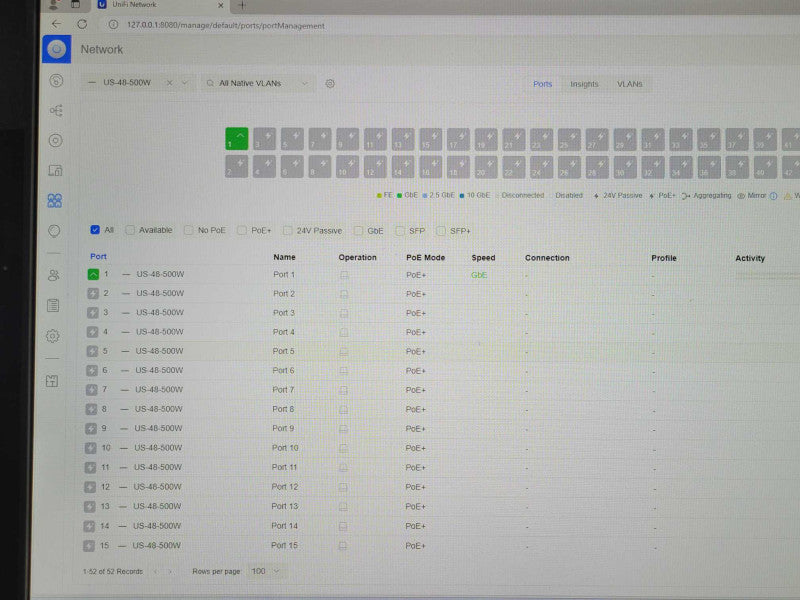Click the browser address bar URL
The height and width of the screenshot is (600, 800).
(x=226, y=26)
